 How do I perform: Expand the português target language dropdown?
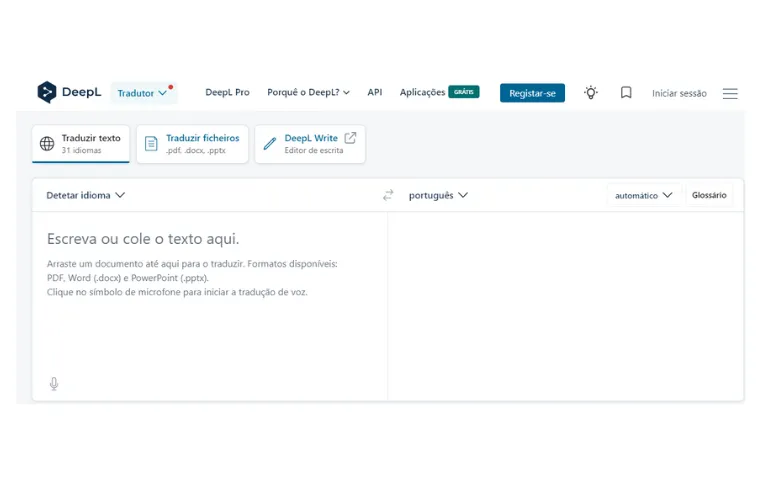[x=438, y=195]
